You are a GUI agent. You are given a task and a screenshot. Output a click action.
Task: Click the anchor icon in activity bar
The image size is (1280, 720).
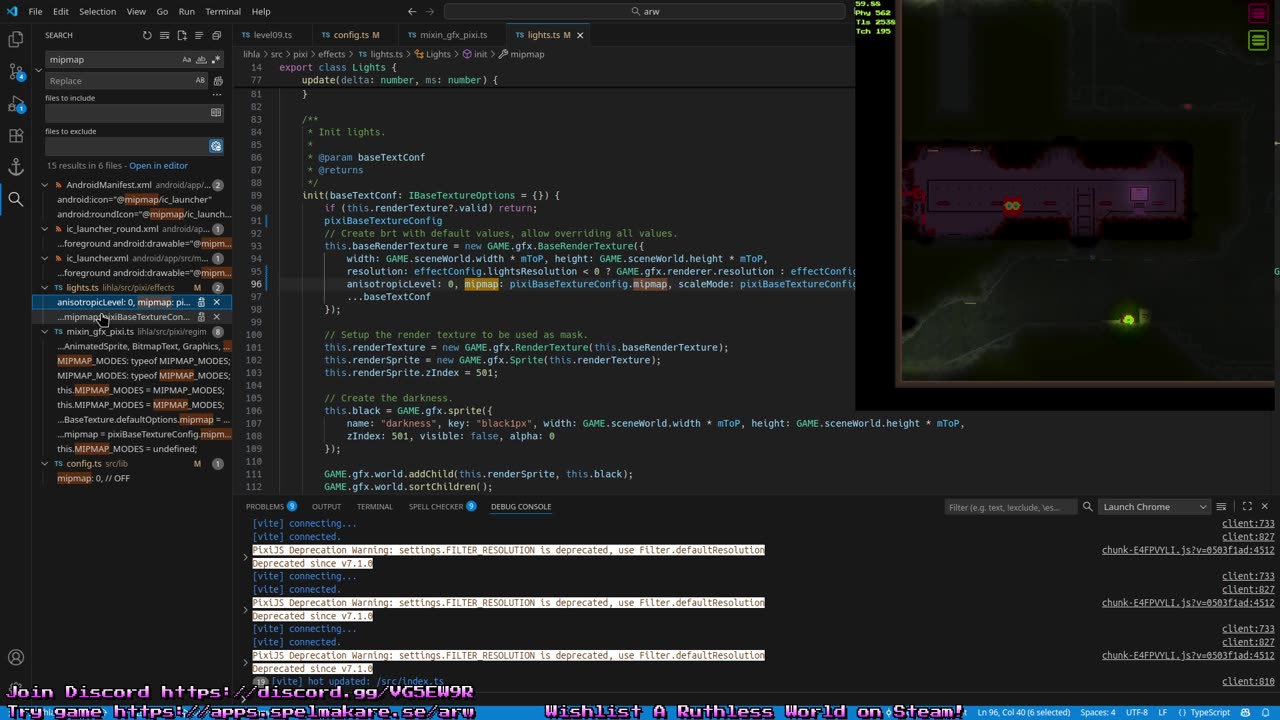16,167
